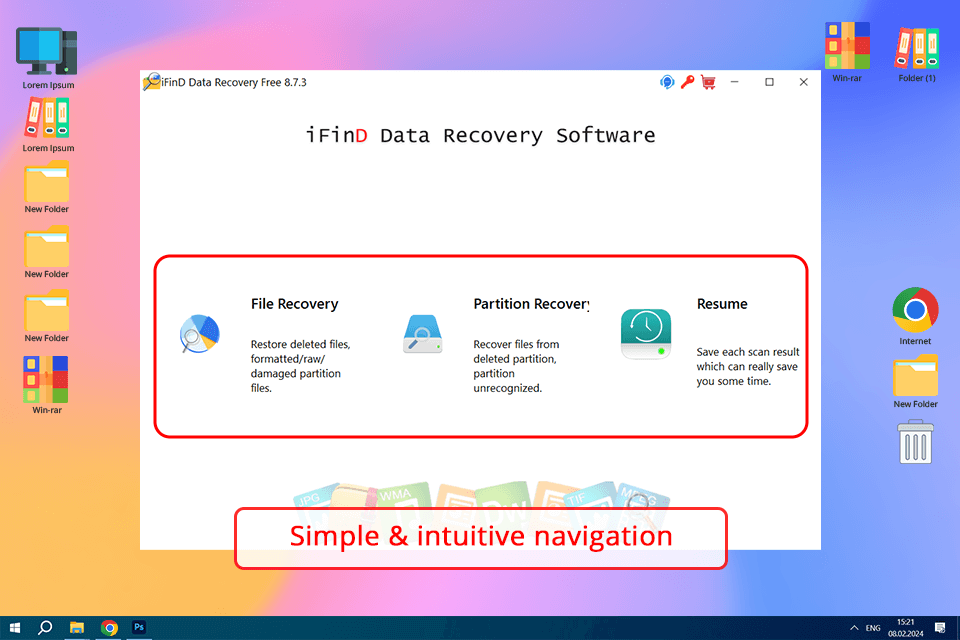
Task: Close the iFinD Data Recovery window
Action: click(x=803, y=82)
